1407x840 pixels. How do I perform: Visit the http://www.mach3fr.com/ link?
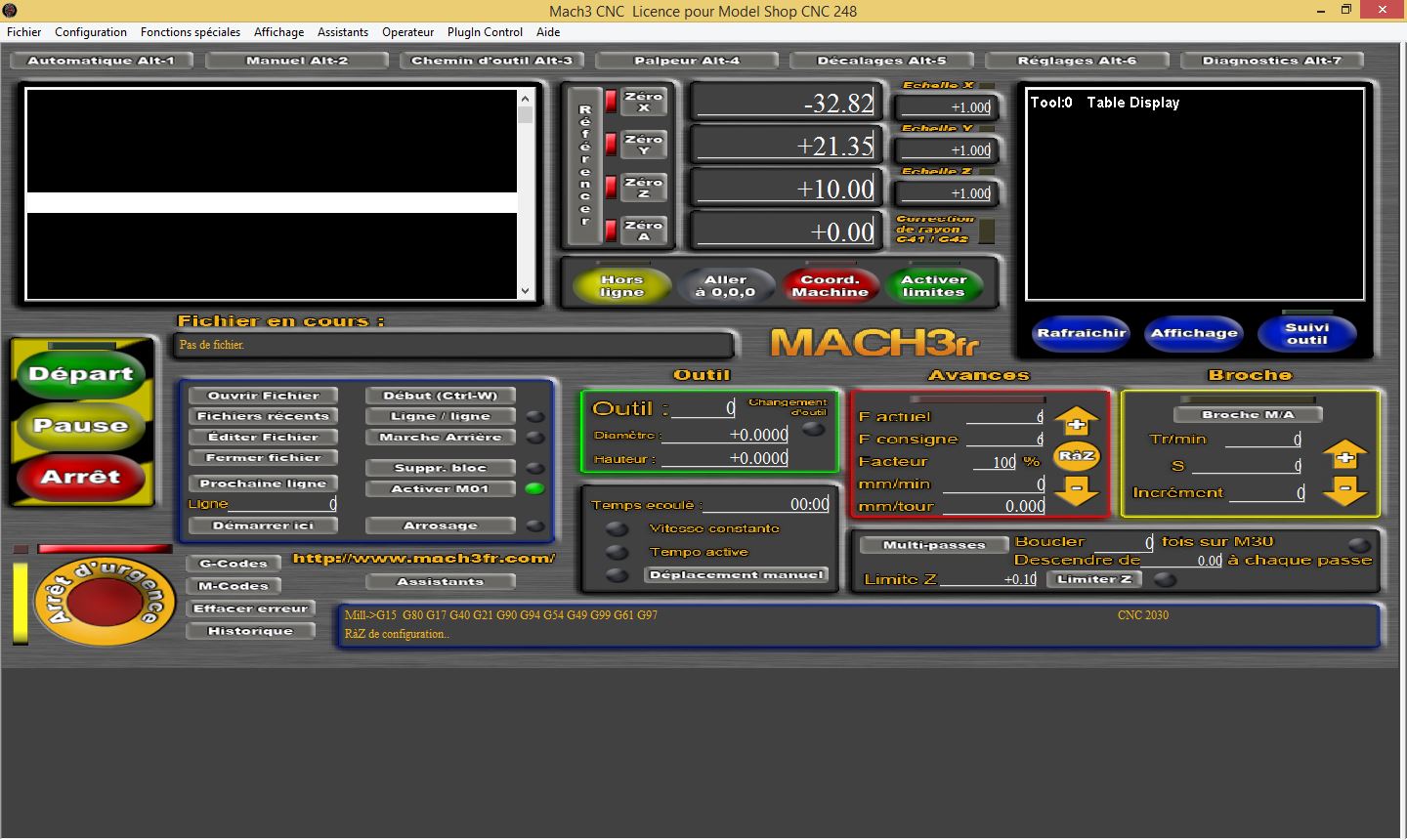pos(424,559)
